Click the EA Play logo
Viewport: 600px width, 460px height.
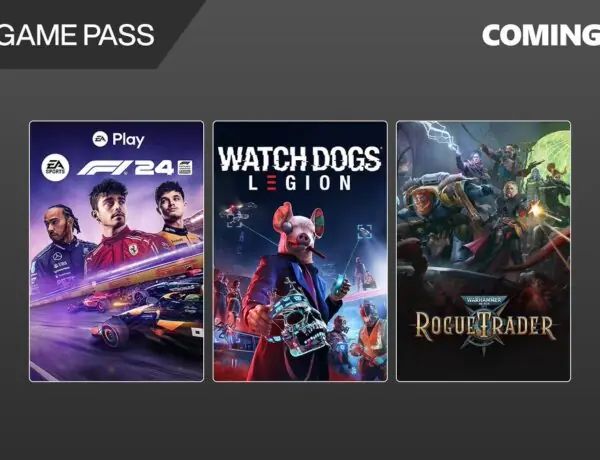coord(119,140)
